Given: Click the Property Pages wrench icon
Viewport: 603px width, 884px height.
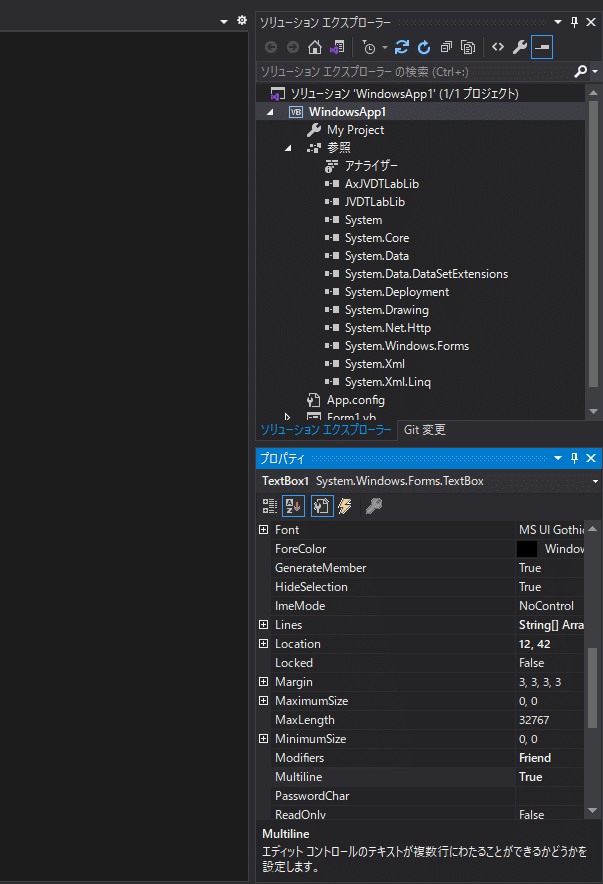Looking at the screenshot, I should click(x=374, y=506).
